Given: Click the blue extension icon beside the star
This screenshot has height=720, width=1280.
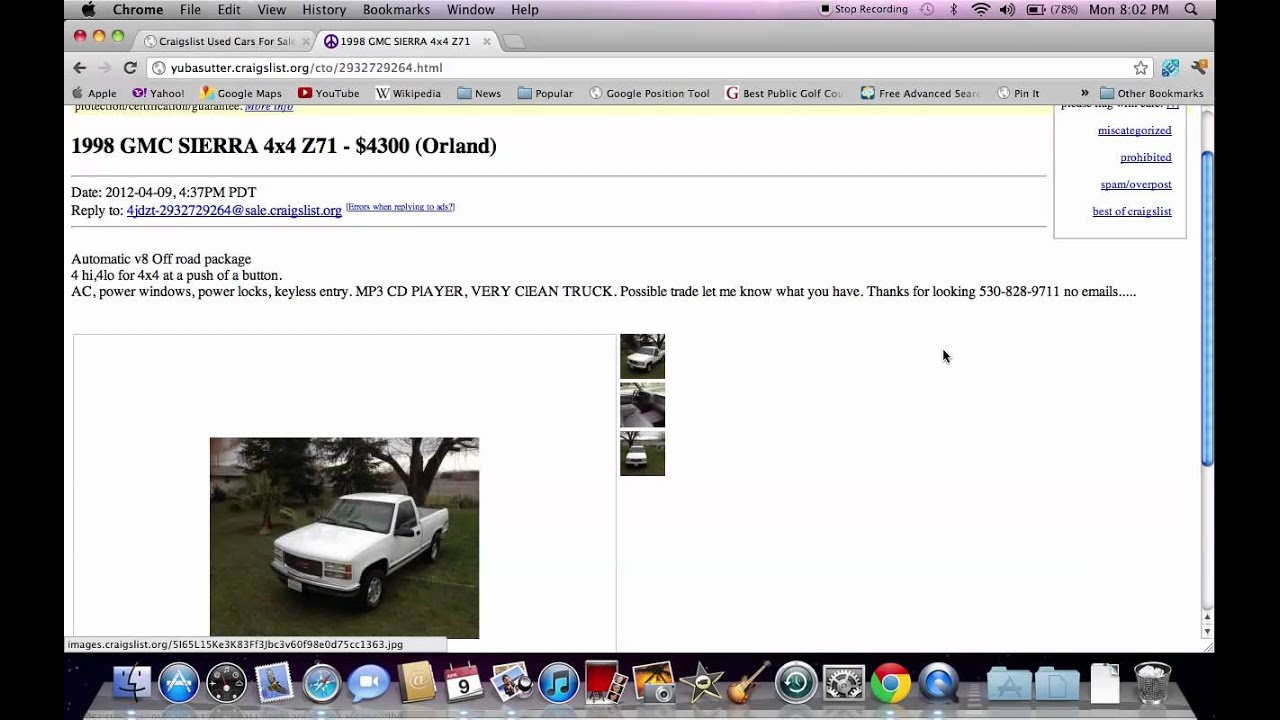Looking at the screenshot, I should point(1170,67).
